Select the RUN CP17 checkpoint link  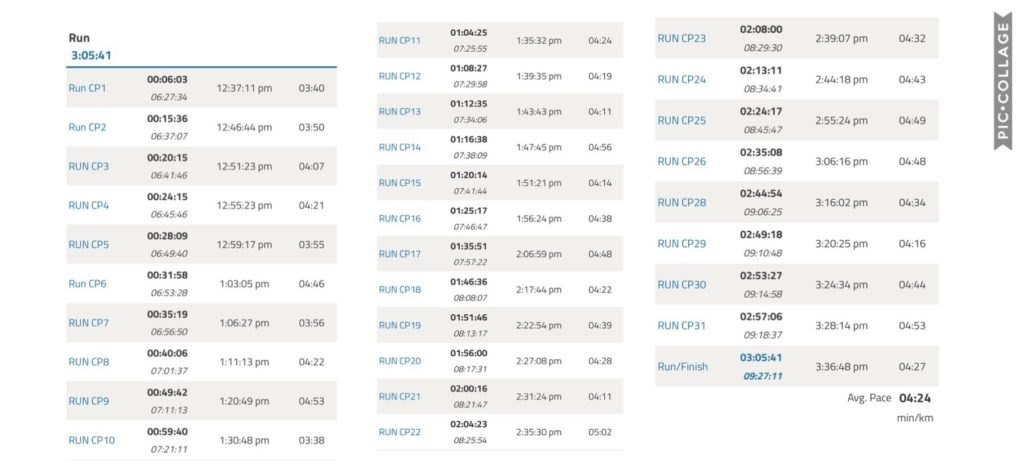coord(400,254)
